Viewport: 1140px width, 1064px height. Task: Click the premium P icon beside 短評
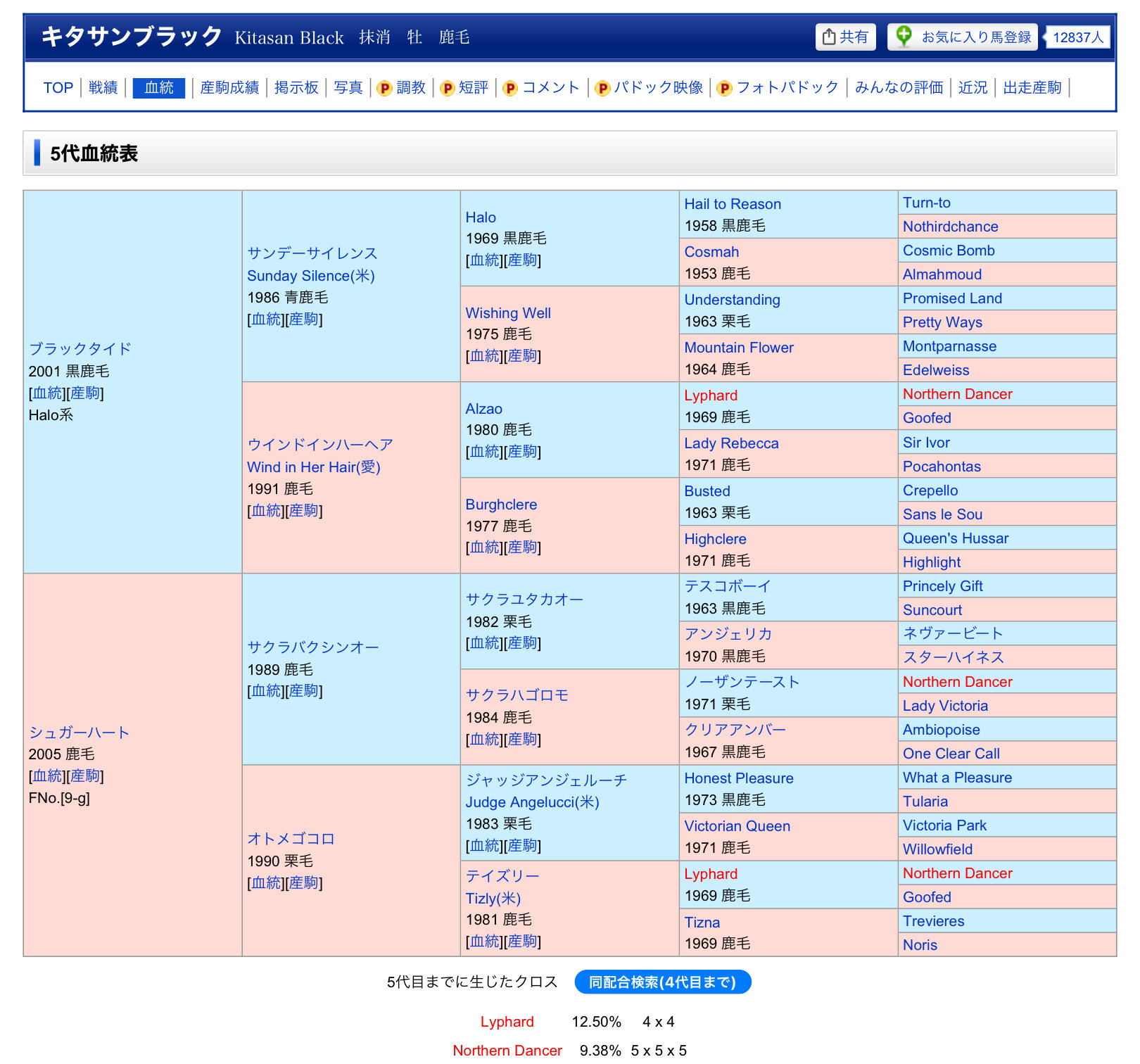447,88
